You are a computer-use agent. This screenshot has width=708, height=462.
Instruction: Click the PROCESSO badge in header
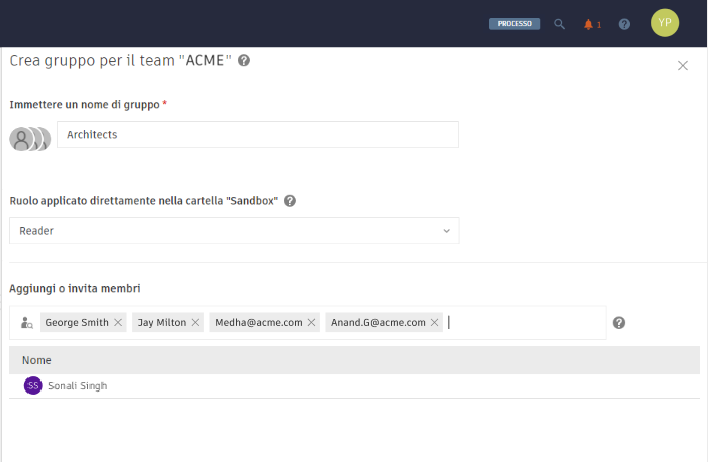point(514,23)
